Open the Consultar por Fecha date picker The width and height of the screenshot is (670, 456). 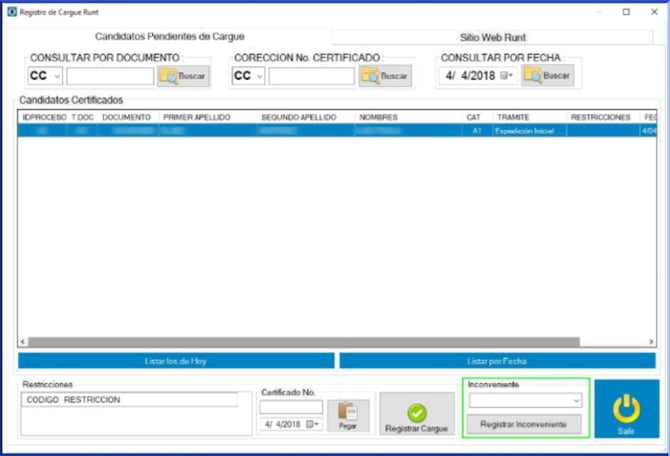508,76
